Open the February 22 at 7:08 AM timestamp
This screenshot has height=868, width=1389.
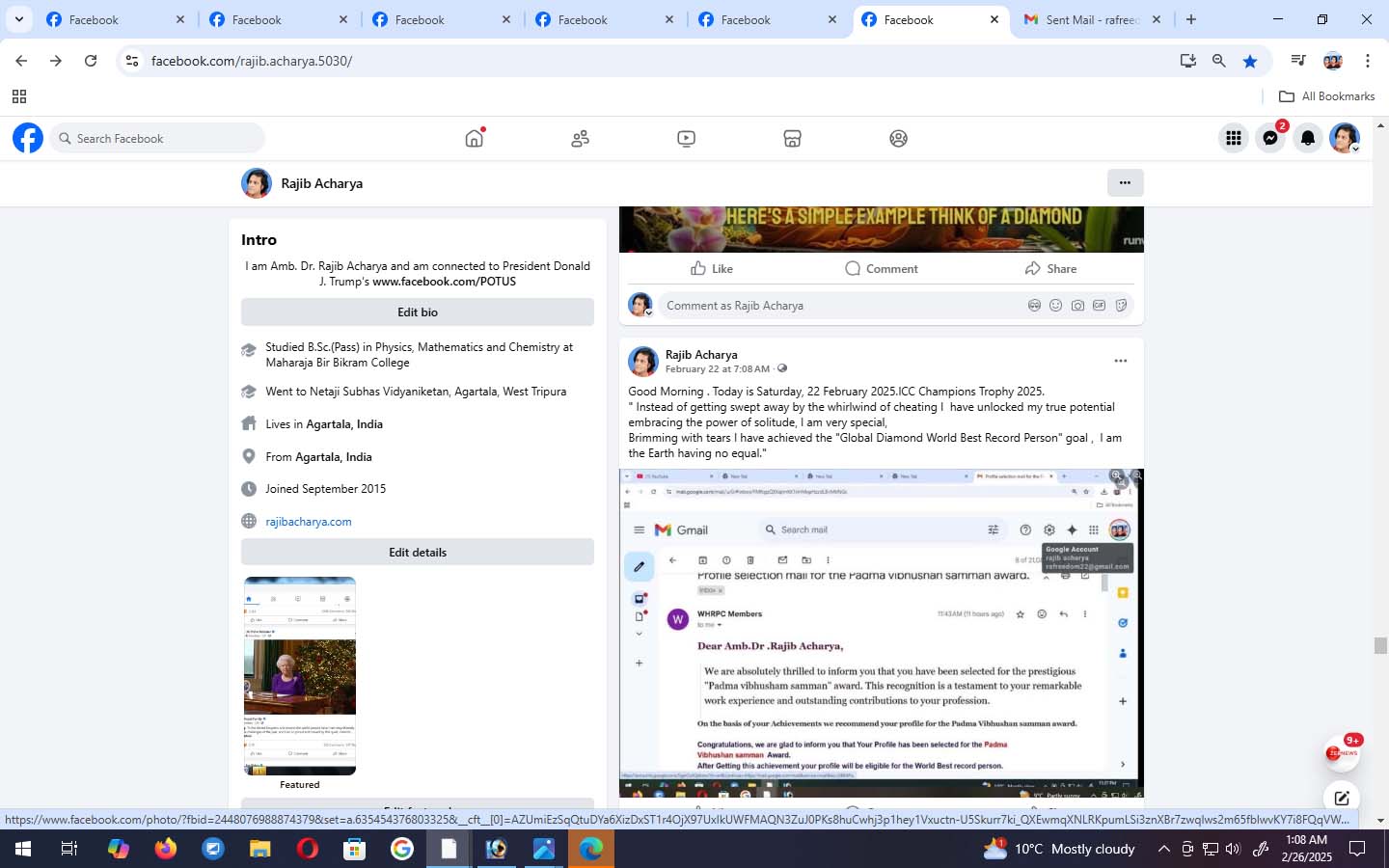tap(718, 369)
